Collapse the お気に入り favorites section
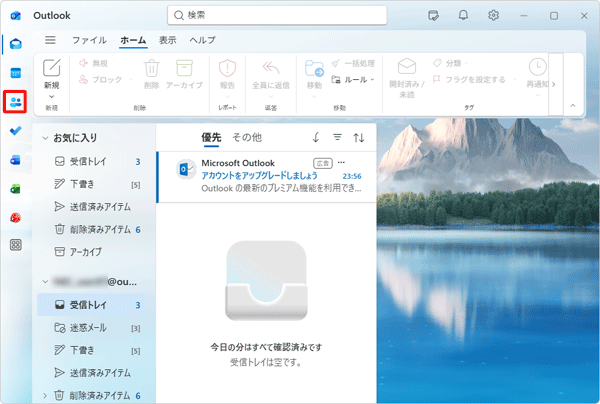This screenshot has height=404, width=600. [45, 138]
